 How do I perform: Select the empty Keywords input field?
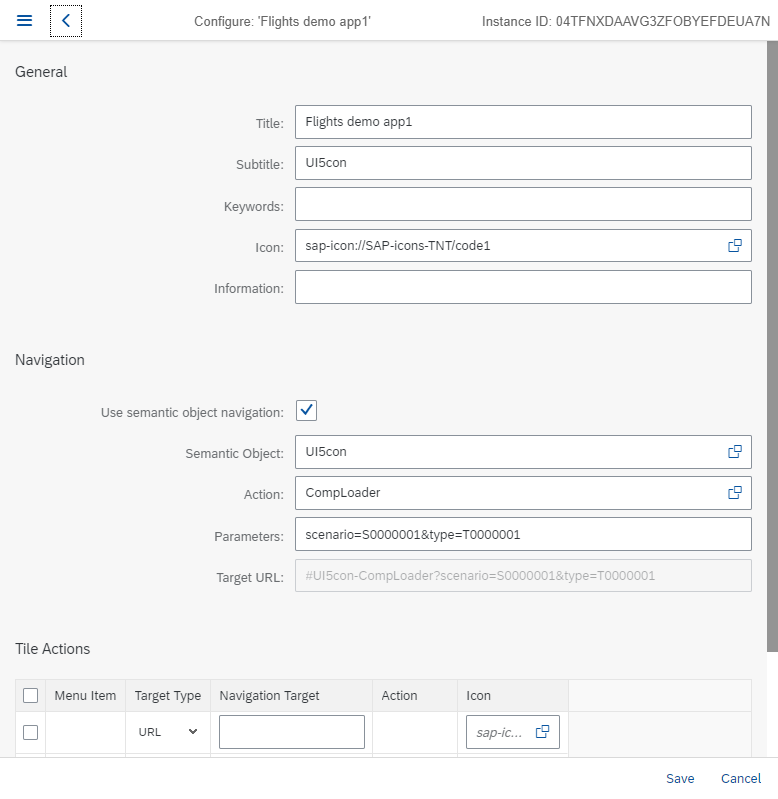tap(522, 204)
